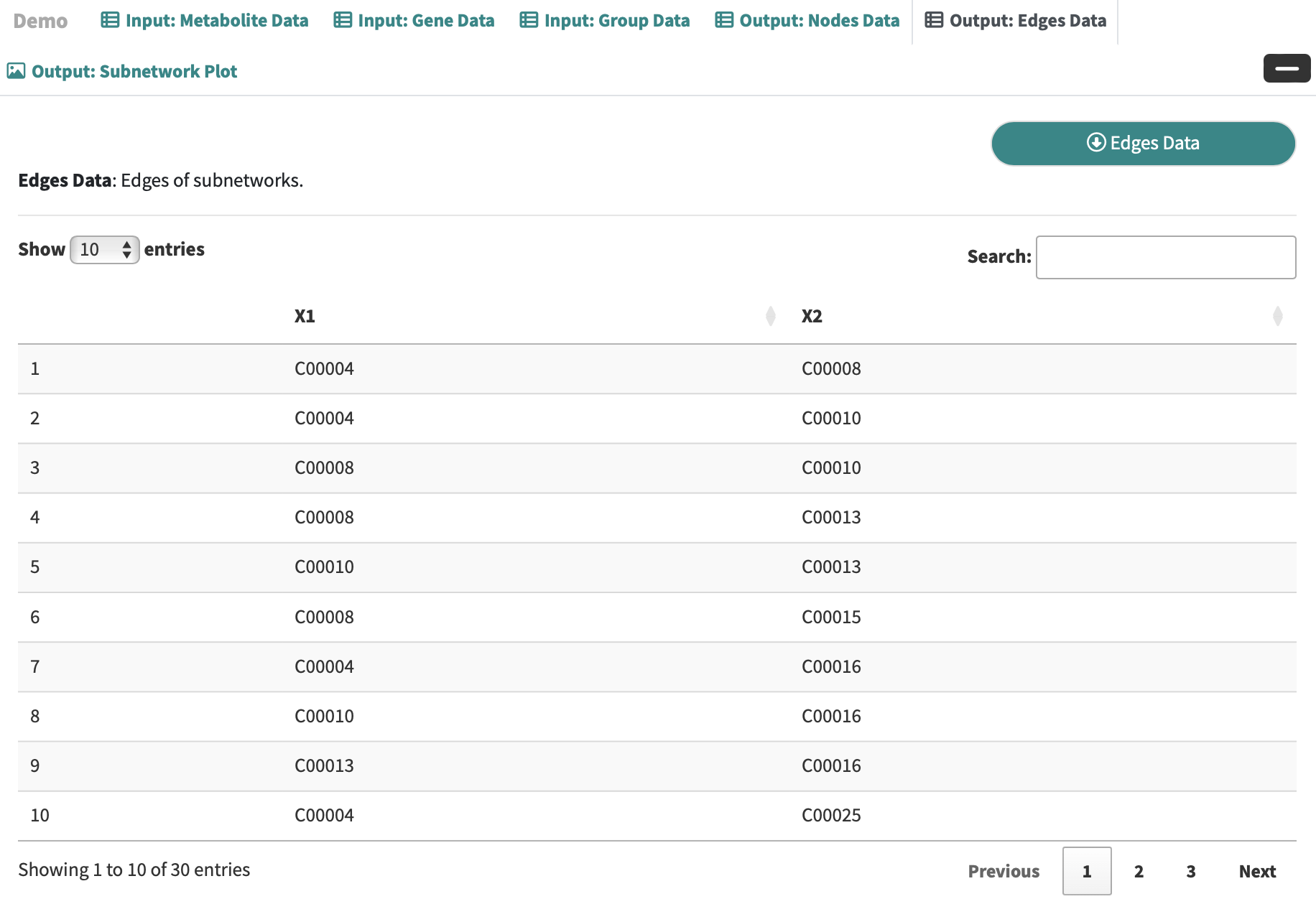Image resolution: width=1316 pixels, height=899 pixels.
Task: Click the table icon beside Output: Edges Data
Action: [934, 20]
